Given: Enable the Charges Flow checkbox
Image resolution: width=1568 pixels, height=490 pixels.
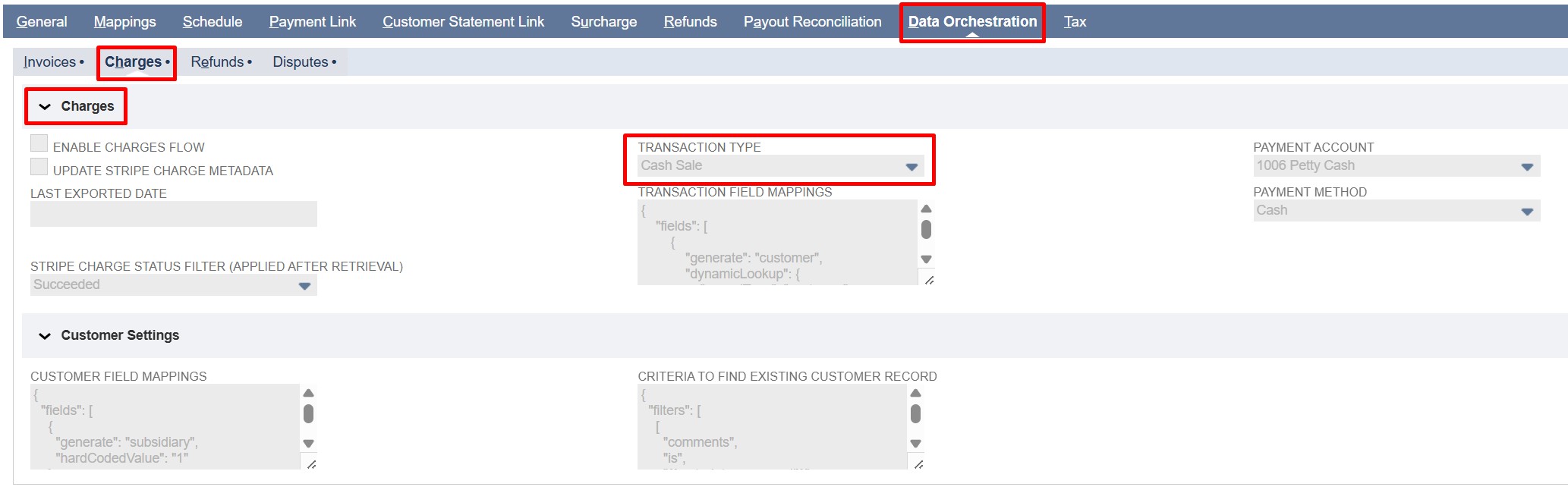Looking at the screenshot, I should click(x=39, y=143).
